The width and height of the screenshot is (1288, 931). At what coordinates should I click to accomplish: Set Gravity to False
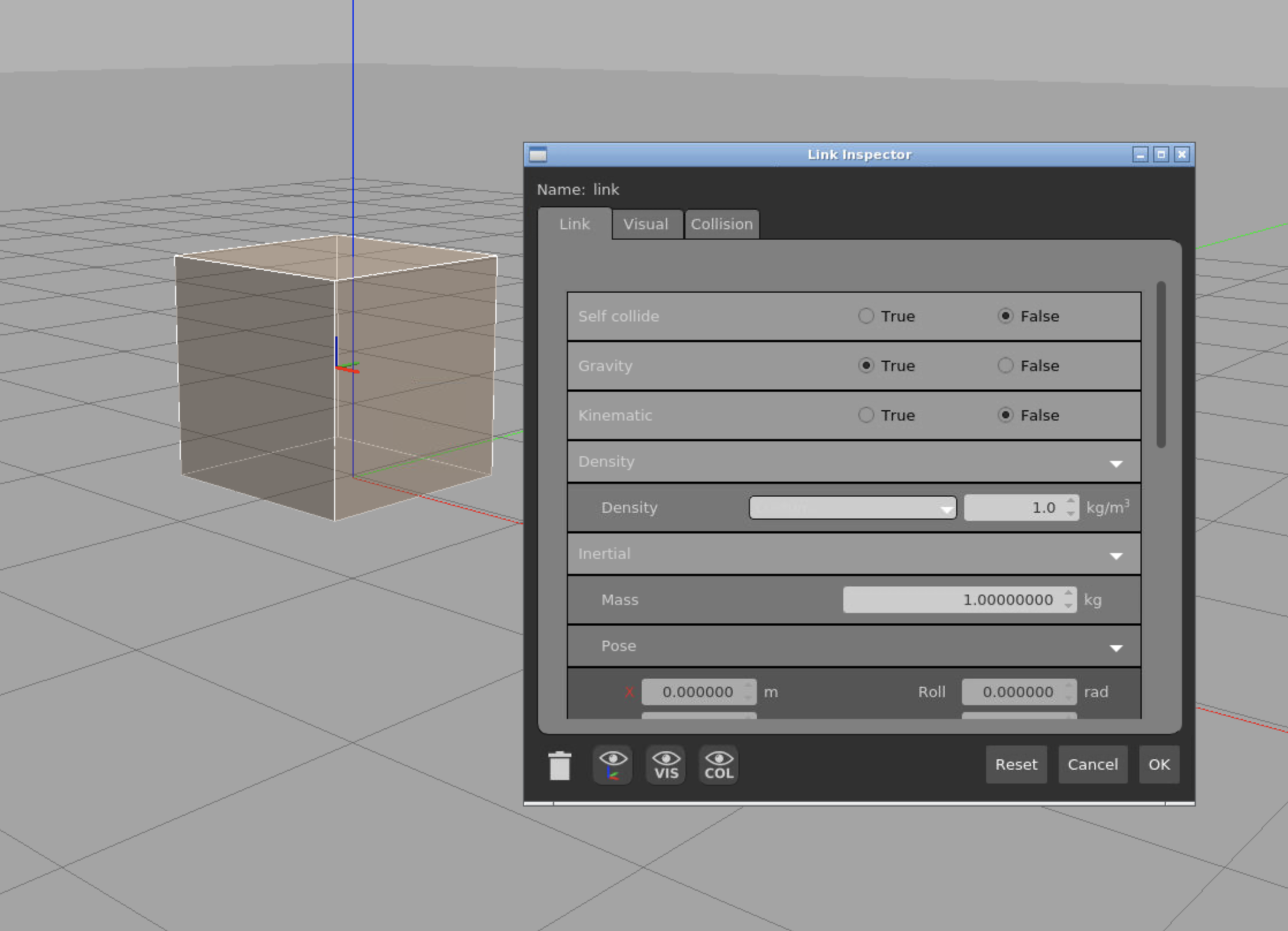pyautogui.click(x=1005, y=365)
